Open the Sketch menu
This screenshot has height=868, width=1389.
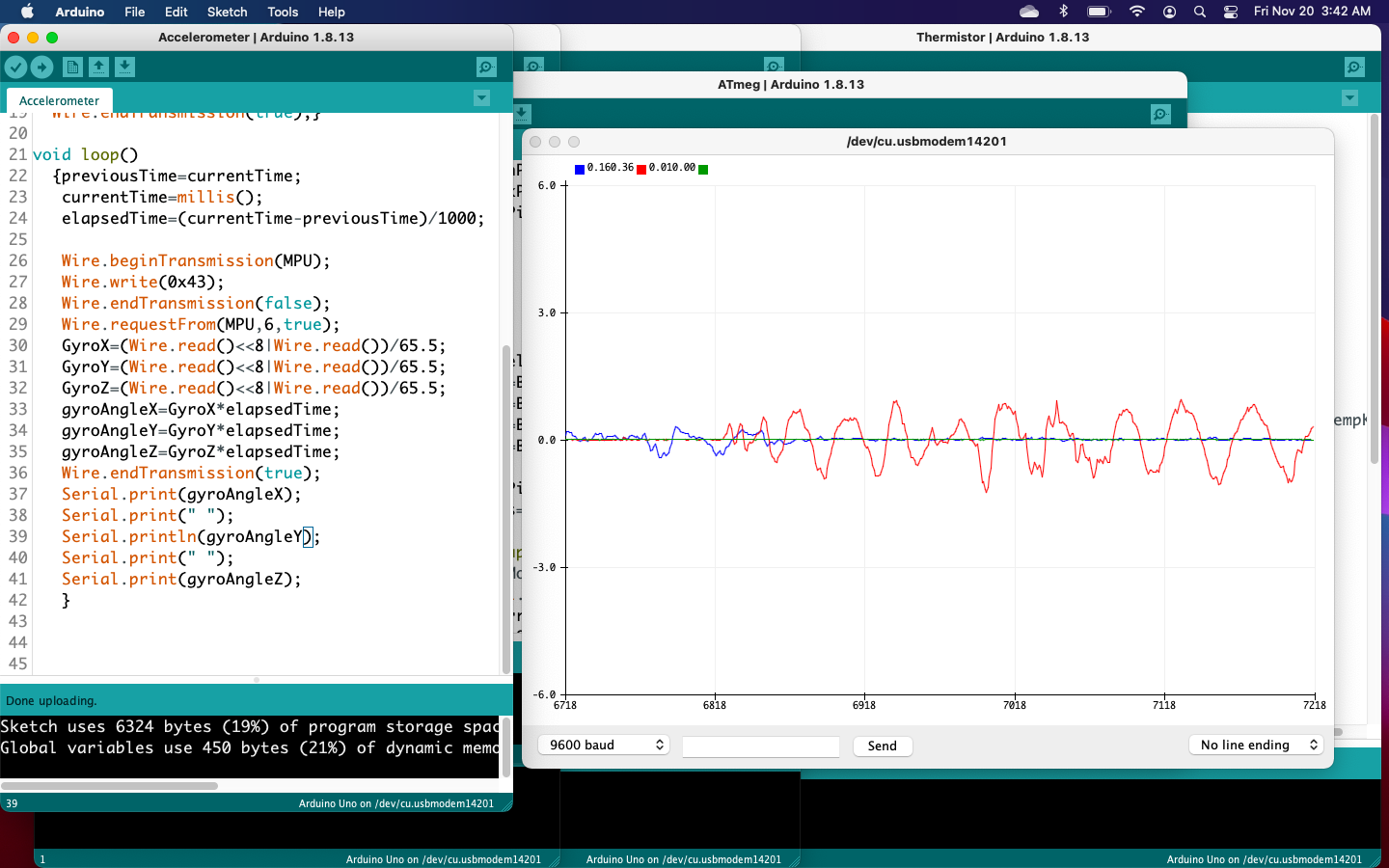227,12
